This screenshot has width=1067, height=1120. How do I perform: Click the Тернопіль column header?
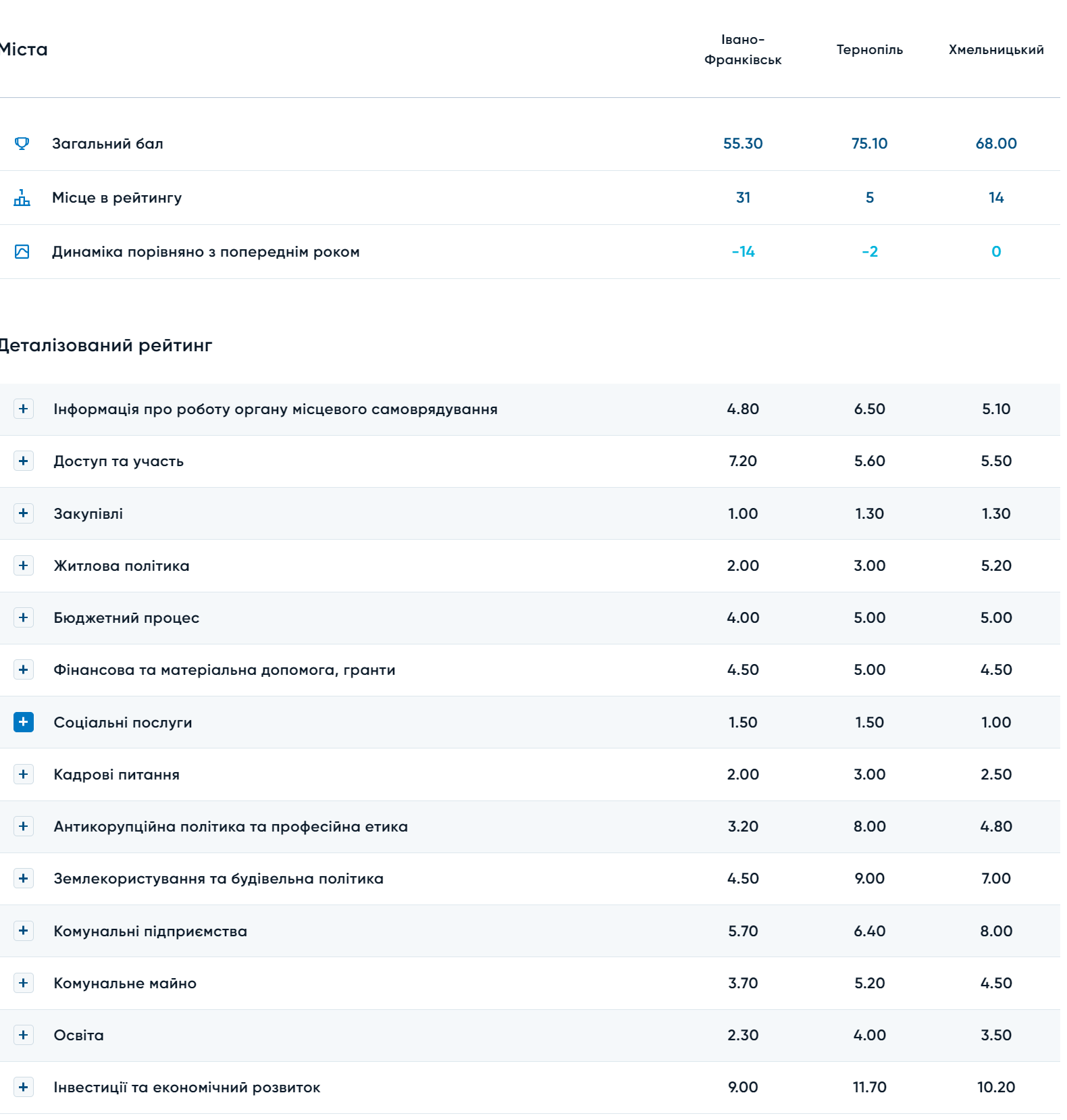869,49
